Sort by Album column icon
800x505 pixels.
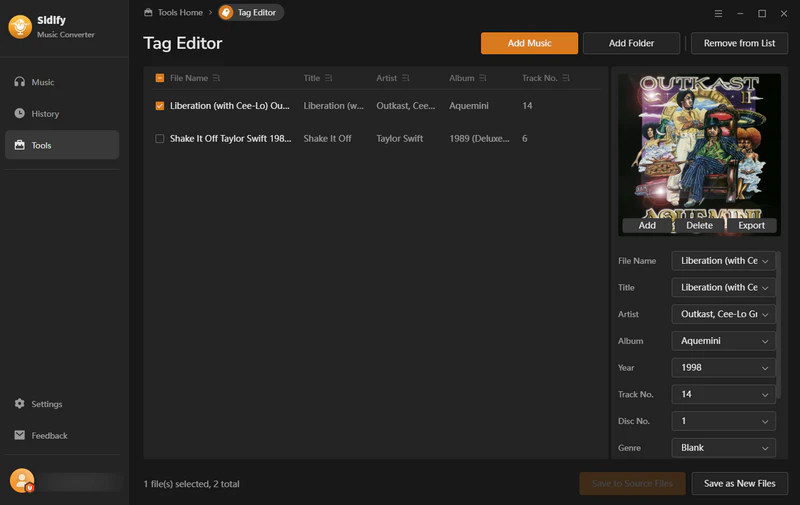tap(483, 78)
